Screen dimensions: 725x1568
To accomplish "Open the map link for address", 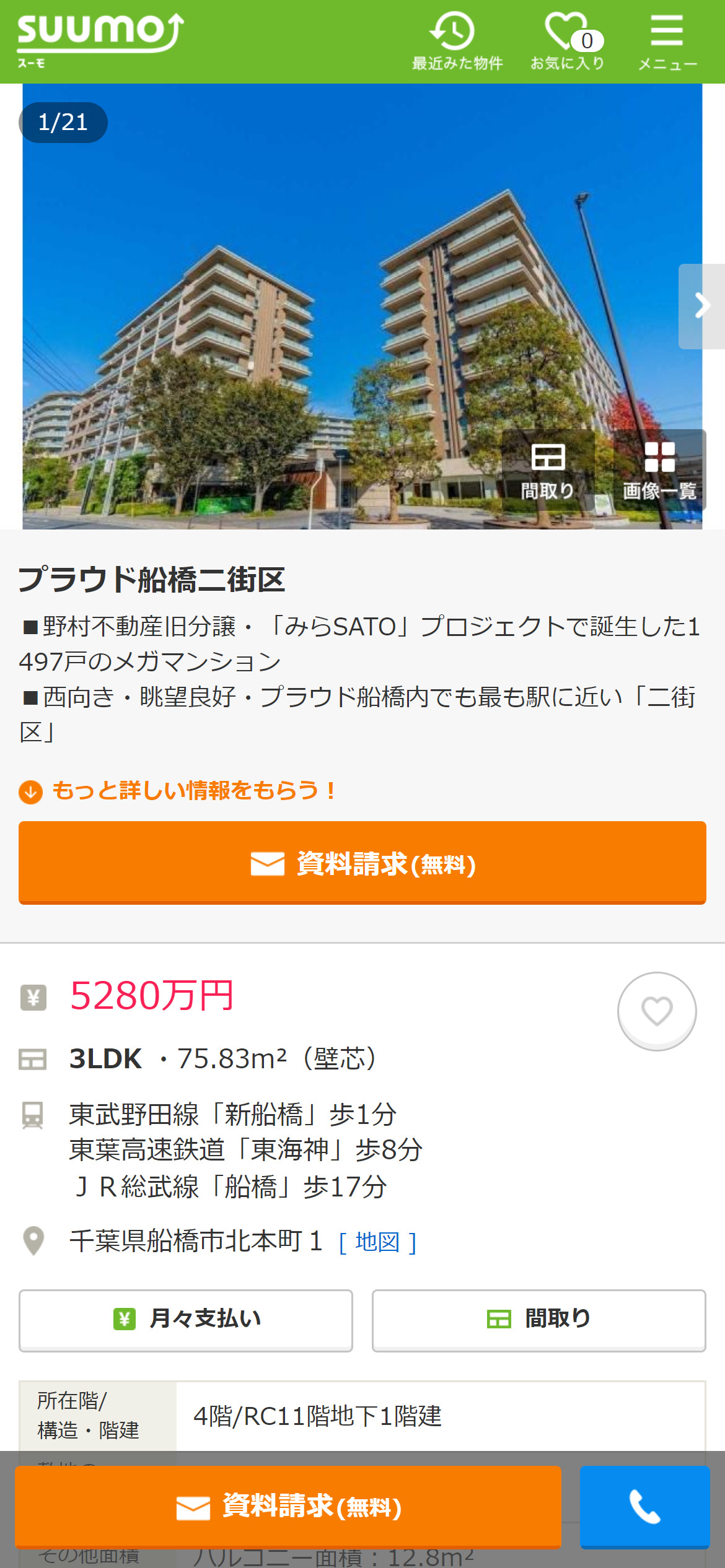I will click(377, 1242).
